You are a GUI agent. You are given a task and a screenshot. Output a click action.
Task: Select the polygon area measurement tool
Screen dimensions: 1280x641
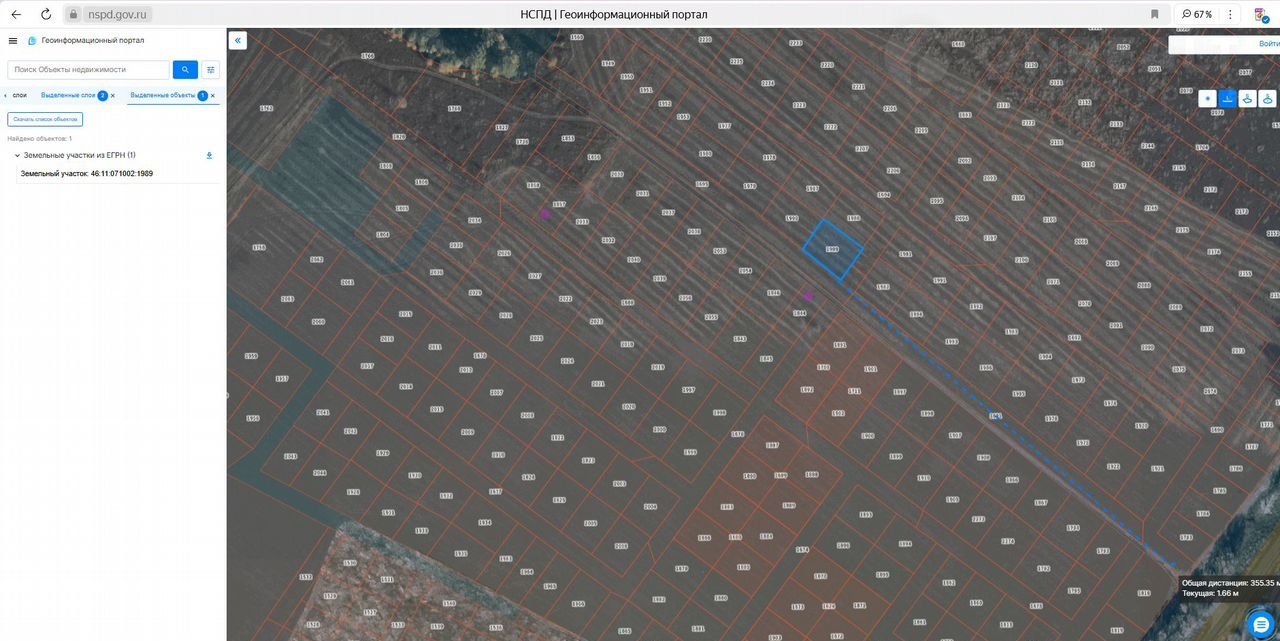pyautogui.click(x=1247, y=98)
